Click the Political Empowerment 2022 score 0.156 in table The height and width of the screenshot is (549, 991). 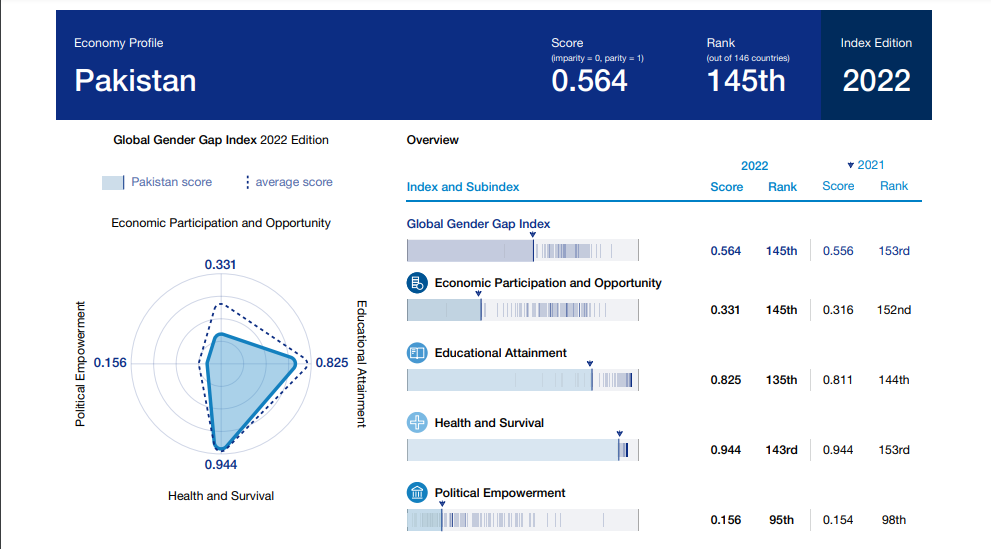[726, 520]
